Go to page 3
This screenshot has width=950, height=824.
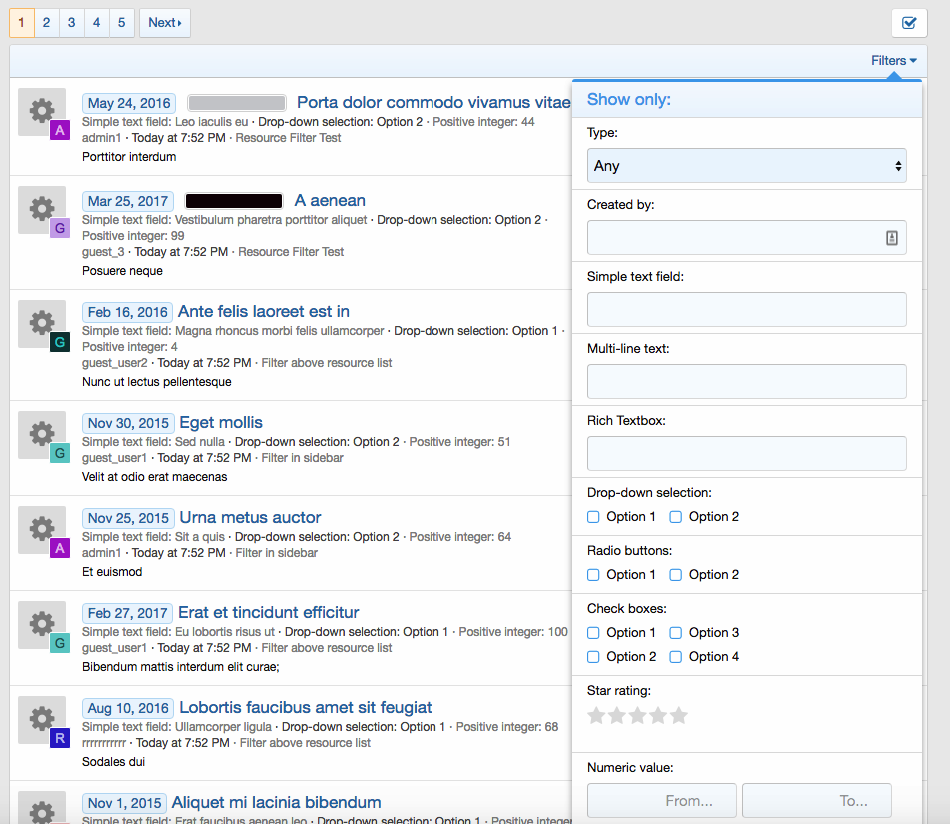(x=72, y=23)
